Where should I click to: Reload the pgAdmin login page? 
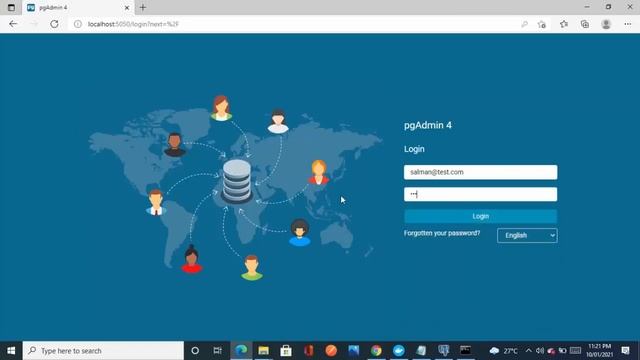pyautogui.click(x=54, y=24)
